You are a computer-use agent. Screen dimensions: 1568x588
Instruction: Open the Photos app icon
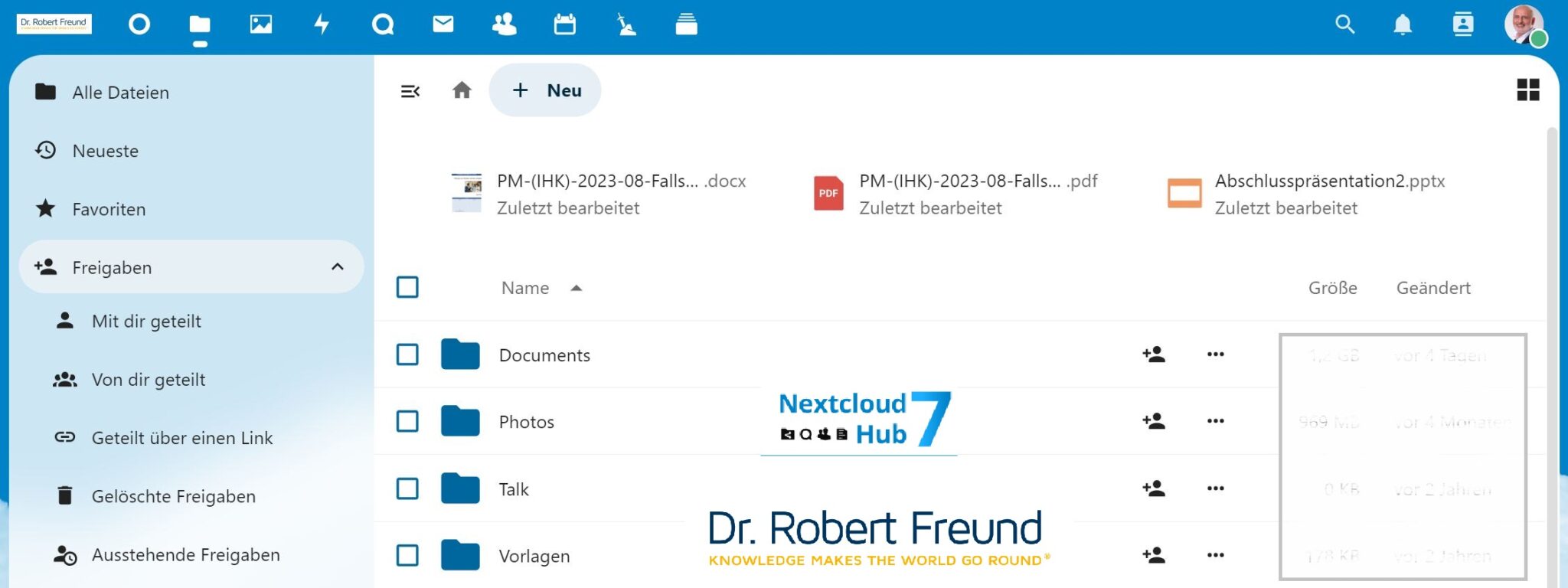pyautogui.click(x=261, y=24)
